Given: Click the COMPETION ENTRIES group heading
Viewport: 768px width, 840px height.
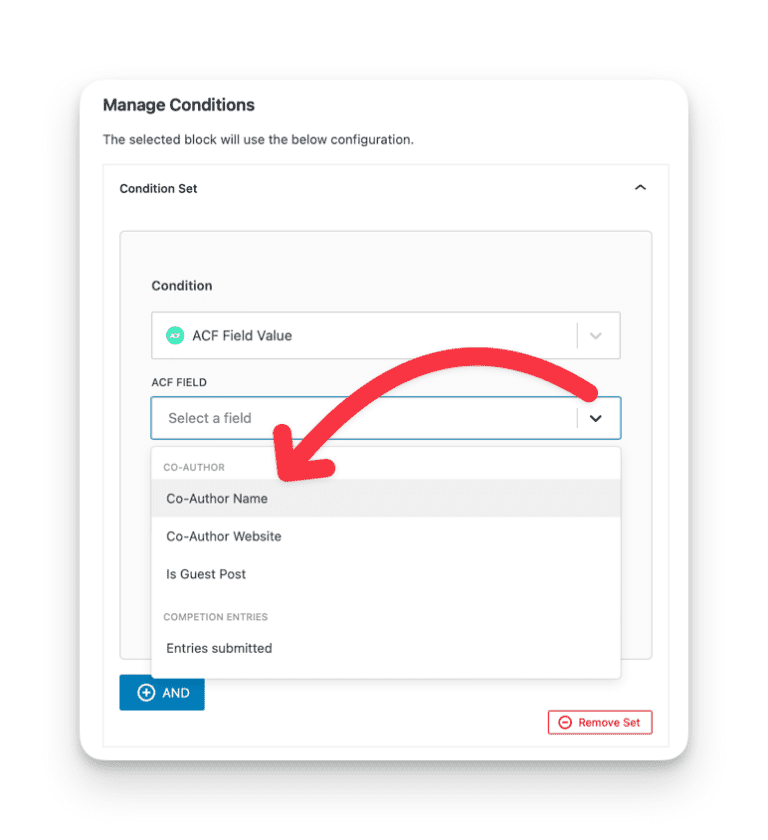Looking at the screenshot, I should (214, 617).
